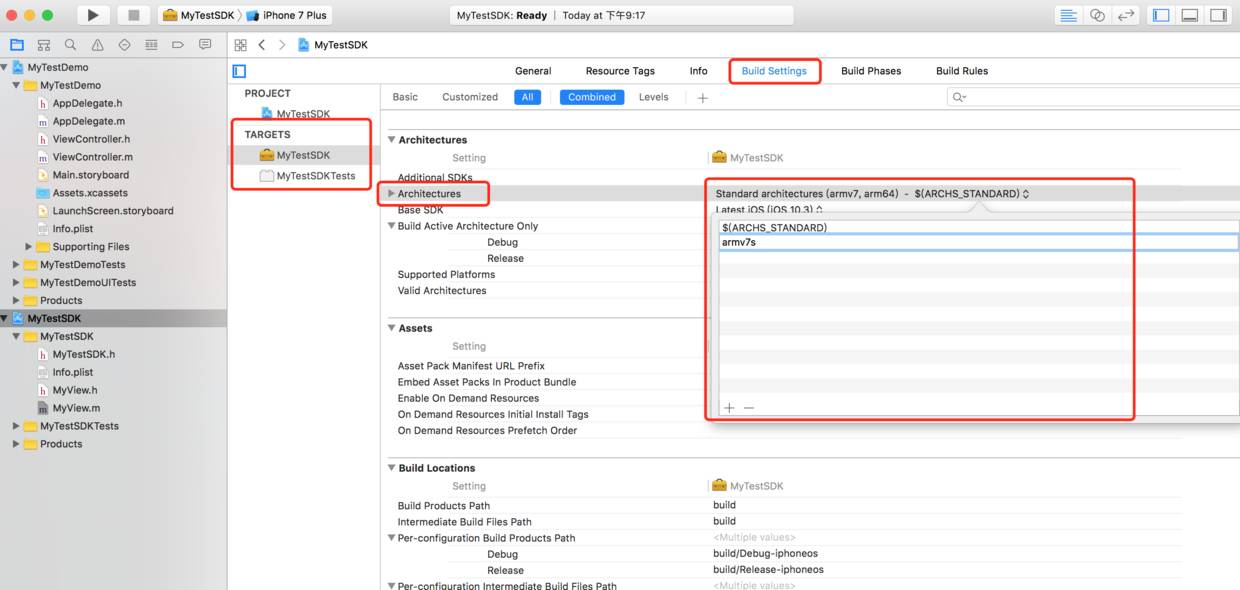Add an architecture value in popup
Screen dimensions: 1240x590
coord(729,408)
